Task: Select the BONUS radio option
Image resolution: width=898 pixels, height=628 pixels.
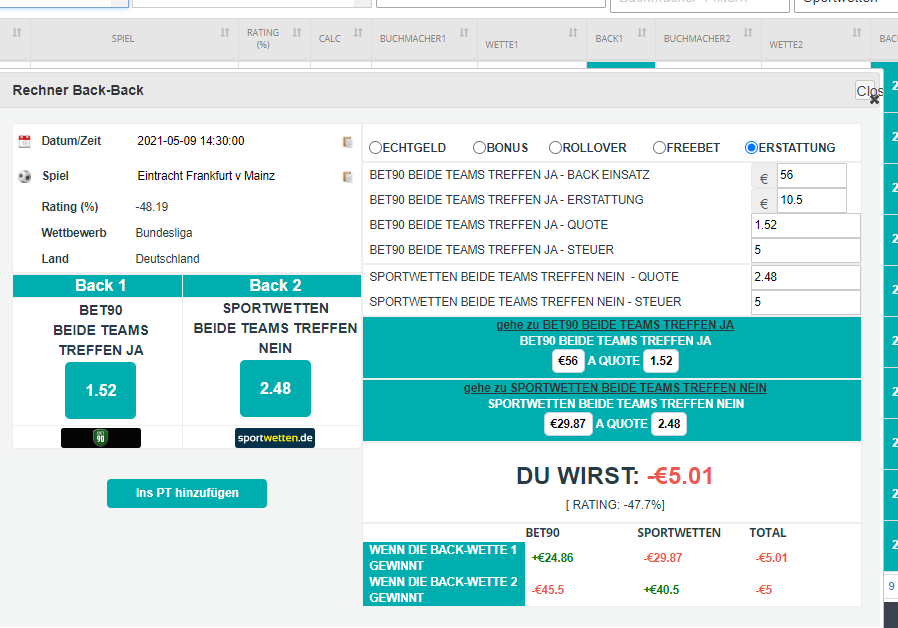Action: pyautogui.click(x=479, y=148)
